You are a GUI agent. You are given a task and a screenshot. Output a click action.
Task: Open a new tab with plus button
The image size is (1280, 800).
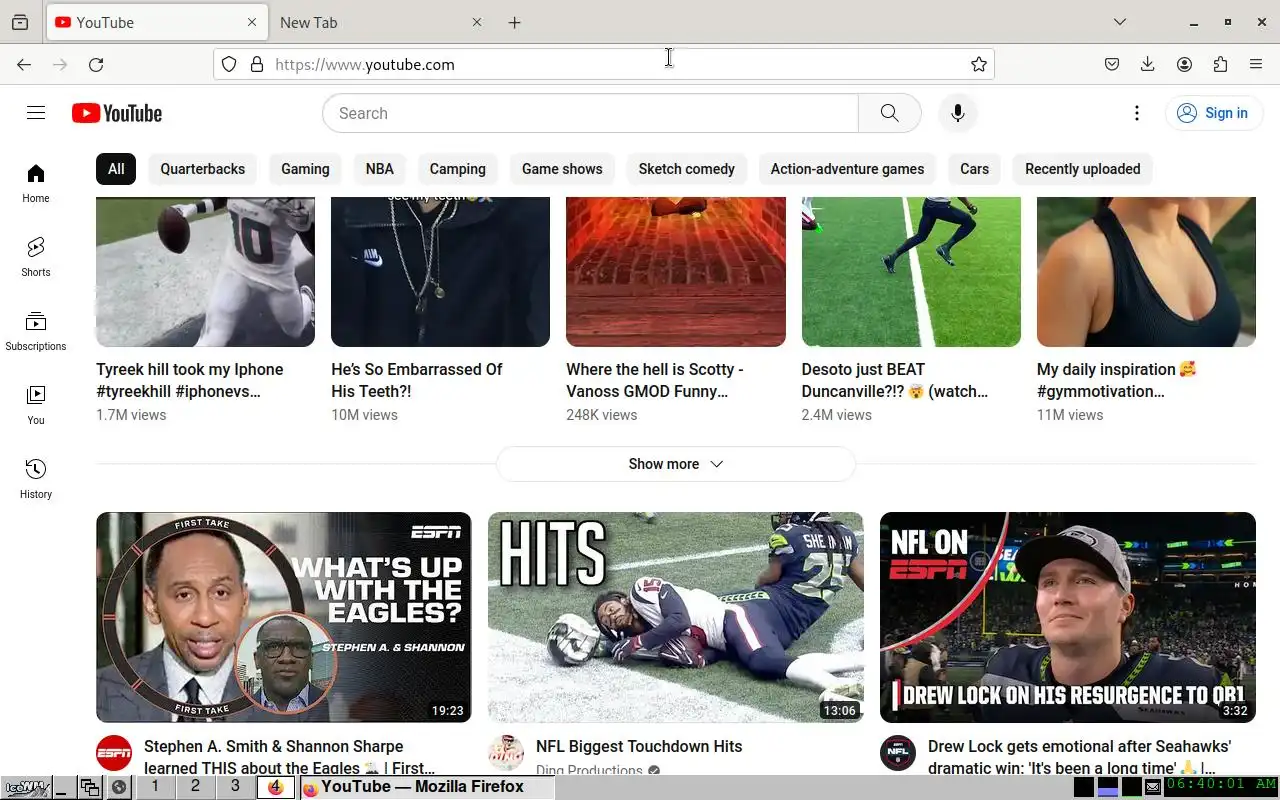515,22
